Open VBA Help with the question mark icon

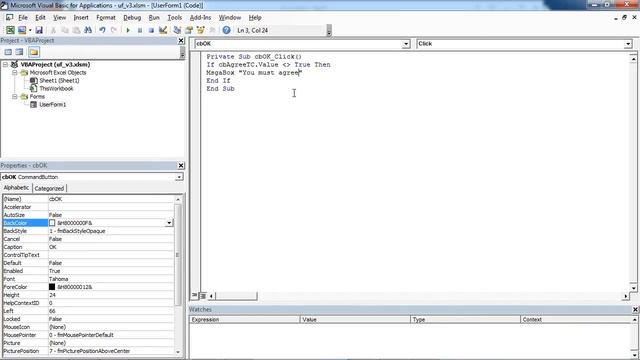227,30
